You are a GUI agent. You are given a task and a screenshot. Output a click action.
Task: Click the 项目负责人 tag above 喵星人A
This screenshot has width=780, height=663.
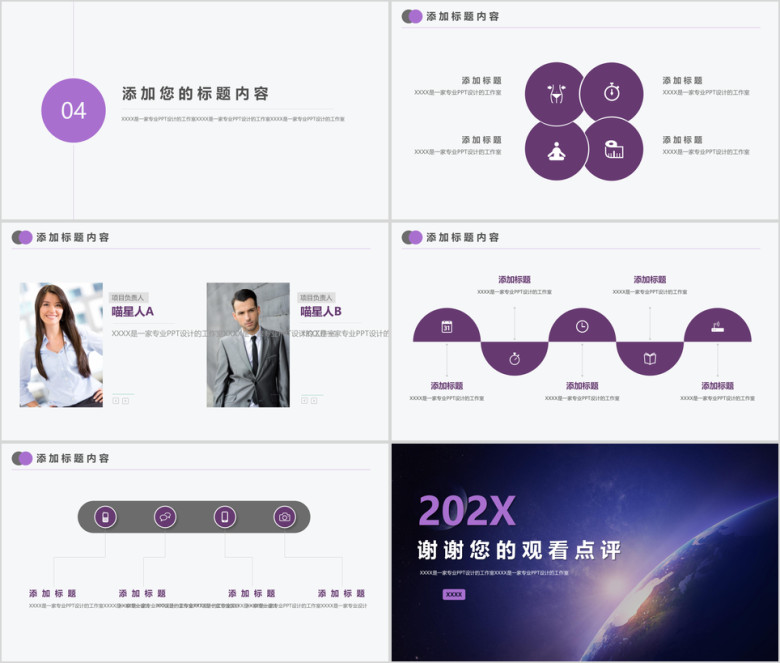point(128,297)
